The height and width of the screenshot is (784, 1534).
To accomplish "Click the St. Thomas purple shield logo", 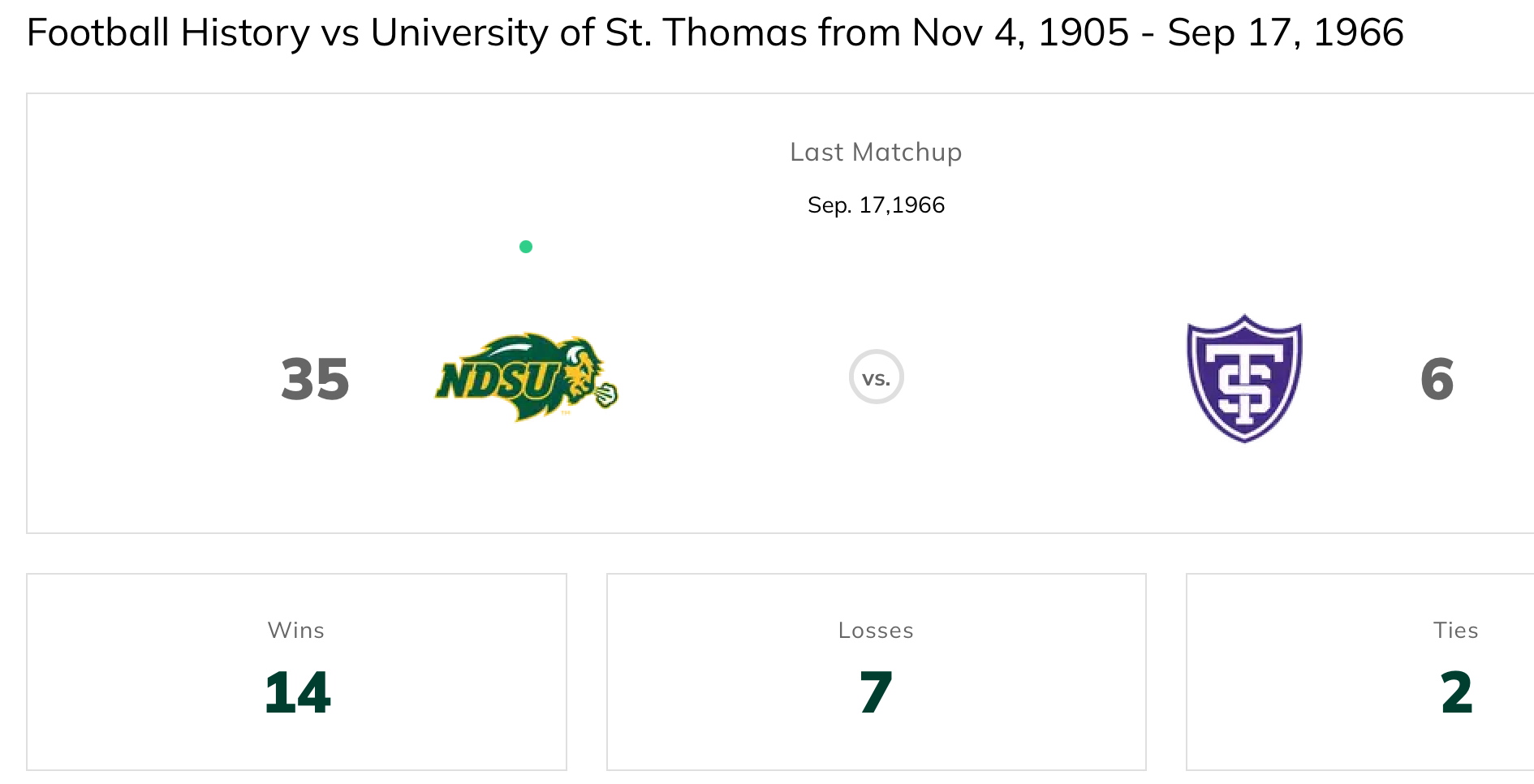I will pos(1244,378).
